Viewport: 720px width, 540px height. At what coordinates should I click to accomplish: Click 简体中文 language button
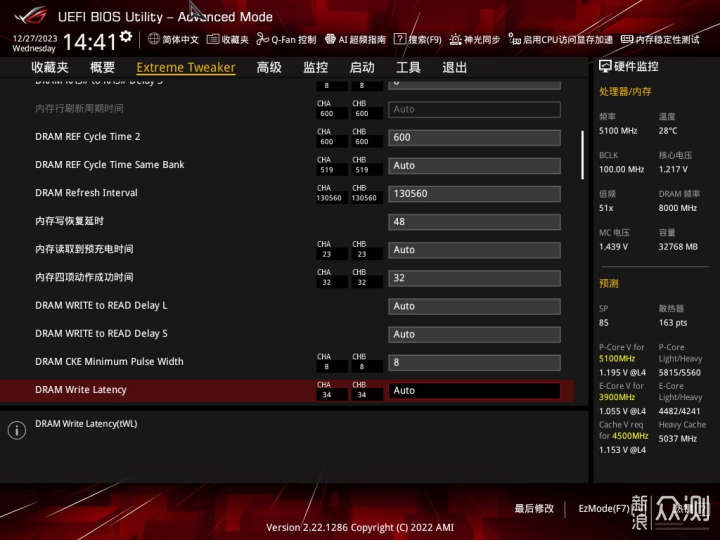tap(180, 39)
